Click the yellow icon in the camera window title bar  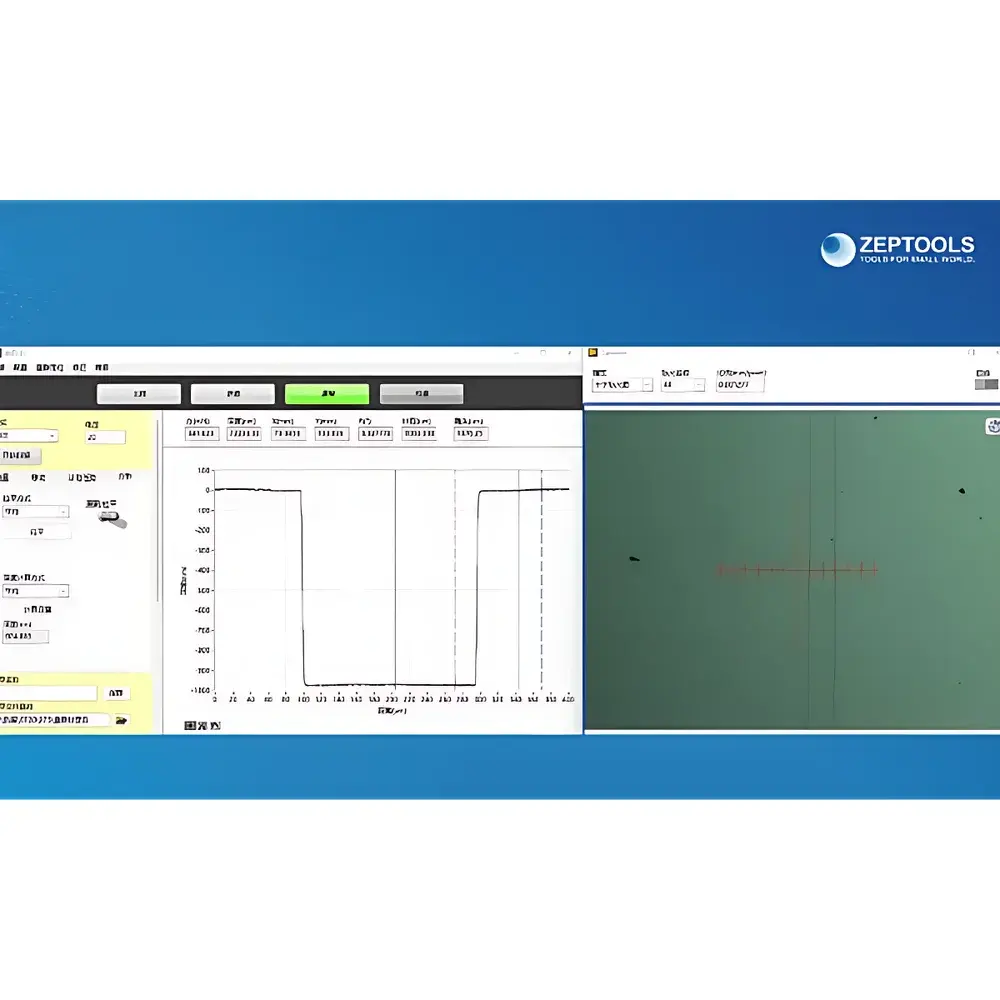coord(594,353)
